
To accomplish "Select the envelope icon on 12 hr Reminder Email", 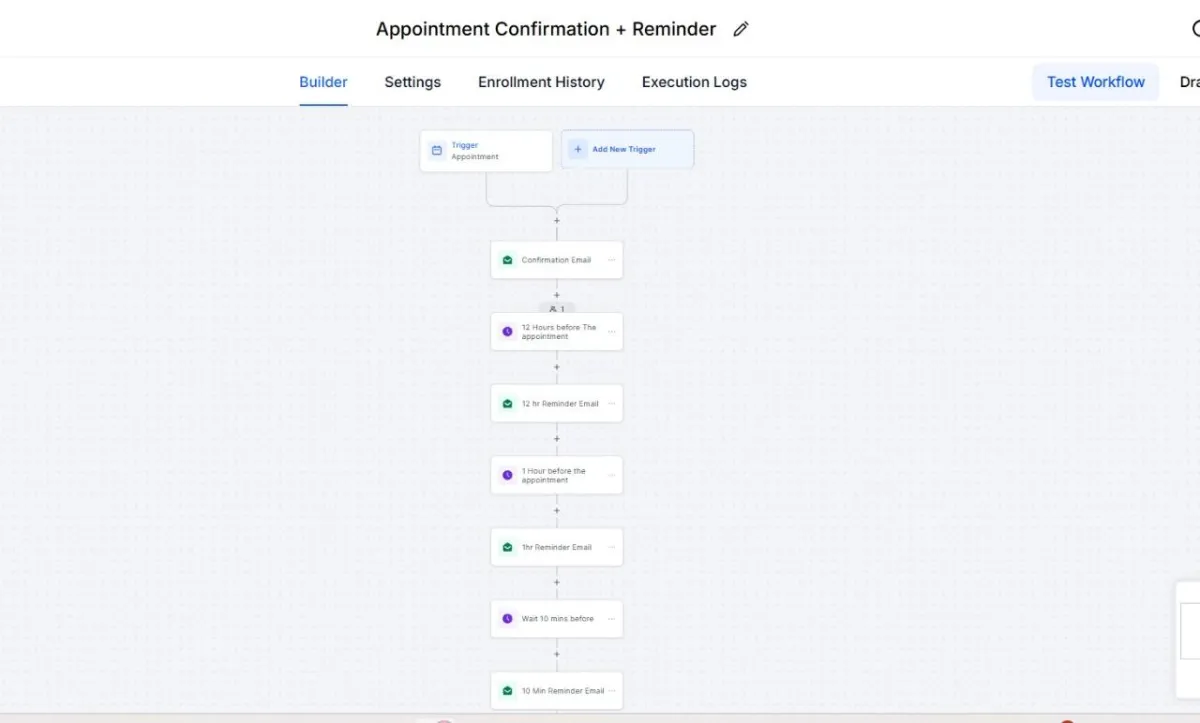I will (x=507, y=404).
